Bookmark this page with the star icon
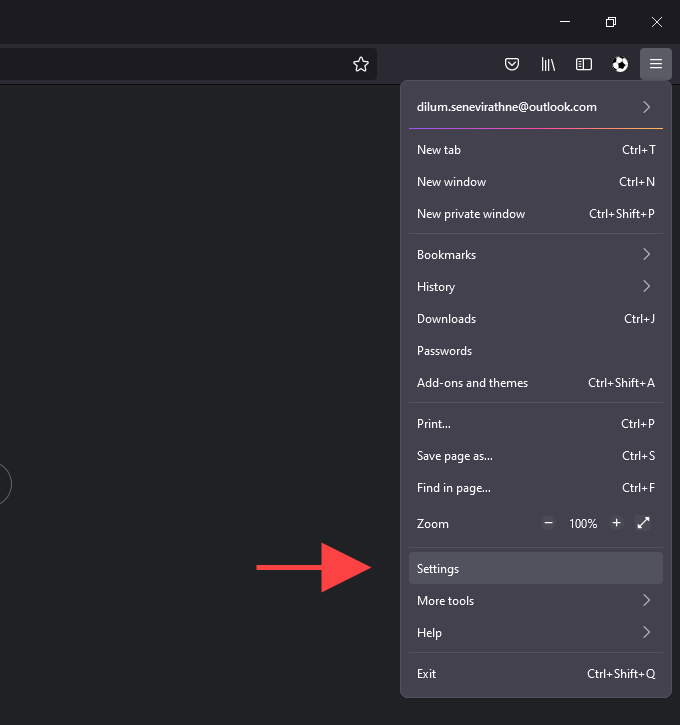Screen dimensions: 680x725 click(361, 64)
